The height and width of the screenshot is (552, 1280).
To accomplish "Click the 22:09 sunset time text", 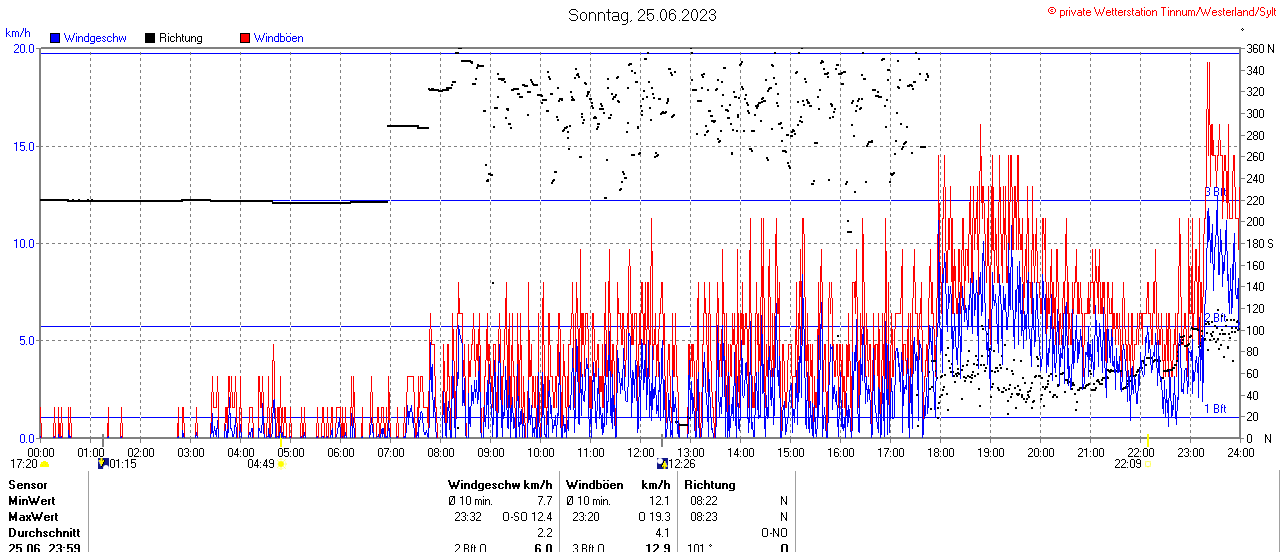I will pos(1128,464).
